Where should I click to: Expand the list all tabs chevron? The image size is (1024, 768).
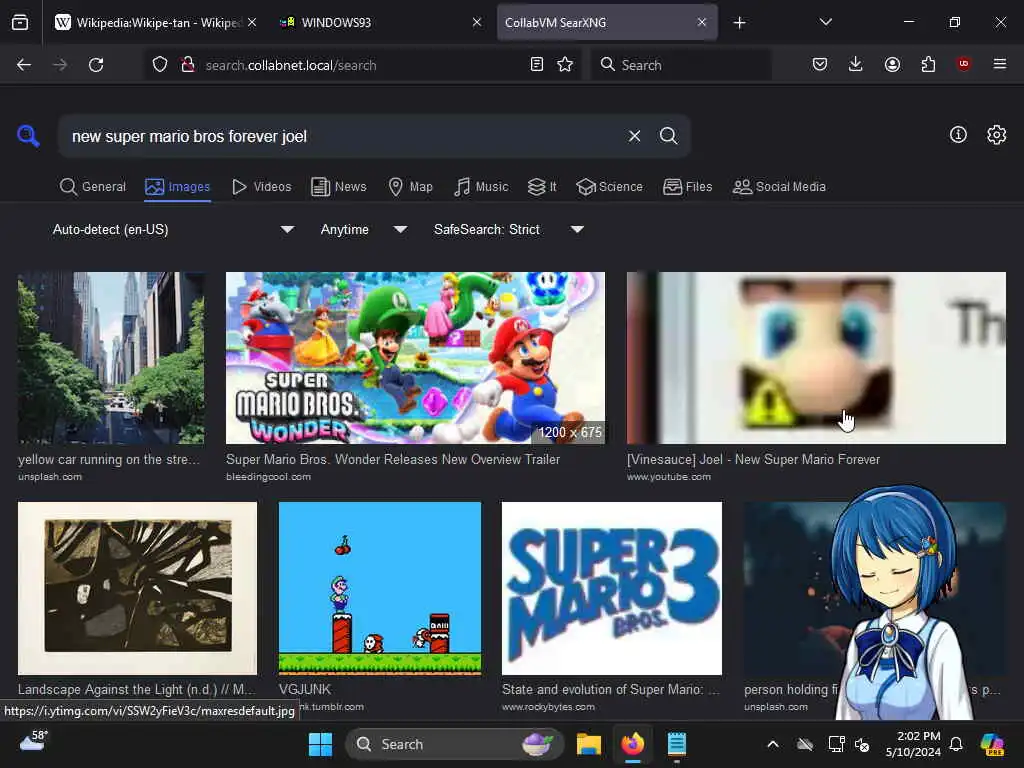pos(825,22)
